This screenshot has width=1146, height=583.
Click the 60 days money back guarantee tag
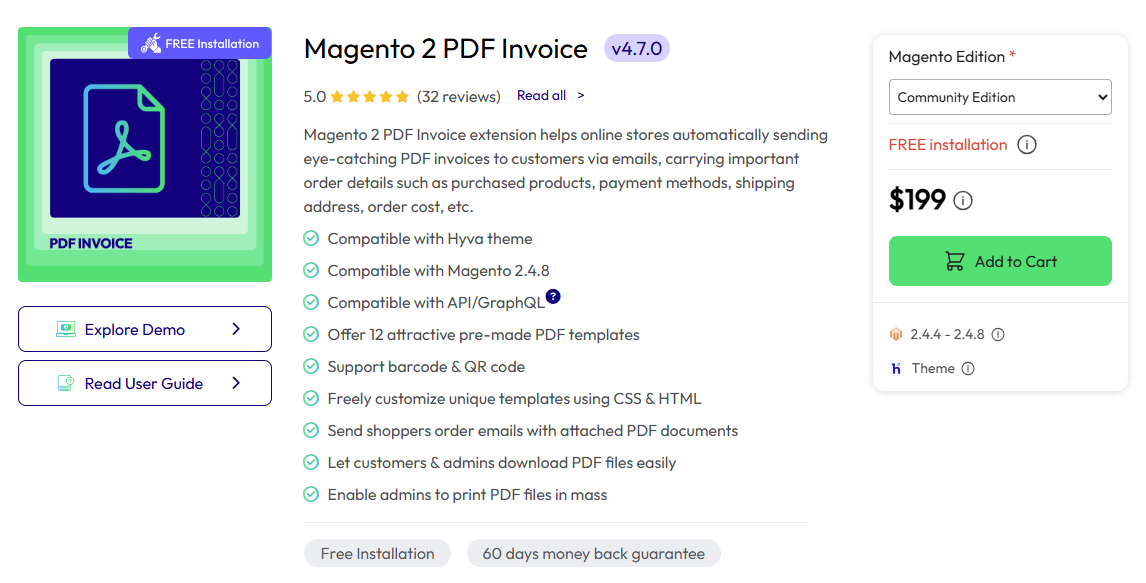tap(593, 553)
